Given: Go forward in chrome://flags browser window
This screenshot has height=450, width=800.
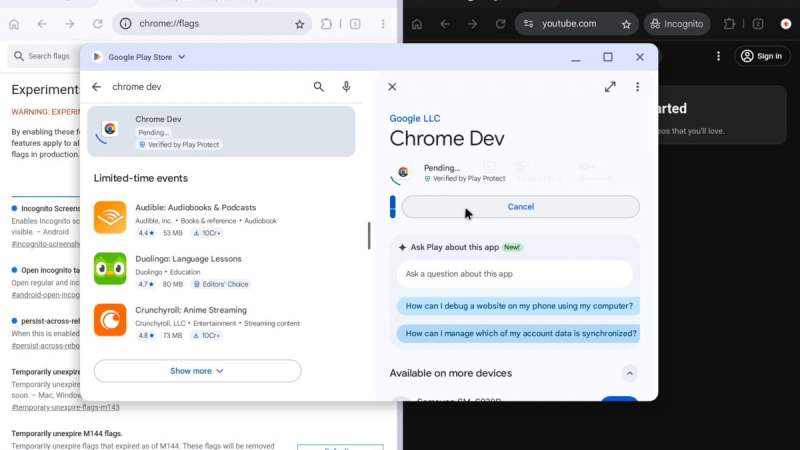Looking at the screenshot, I should pos(69,24).
